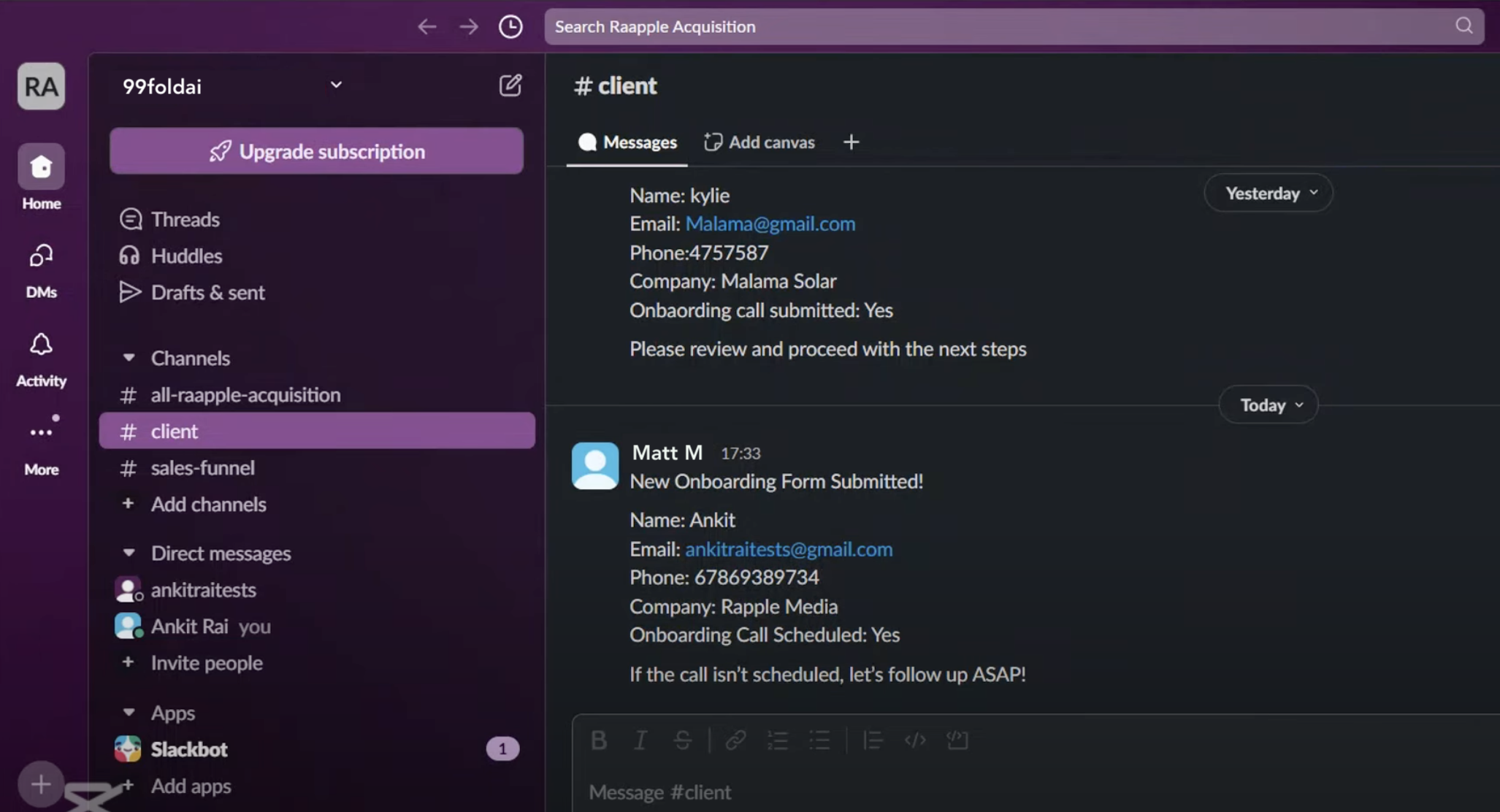This screenshot has width=1500, height=812.
Task: Click 'Company: Rapple Media' text
Action: (x=734, y=606)
